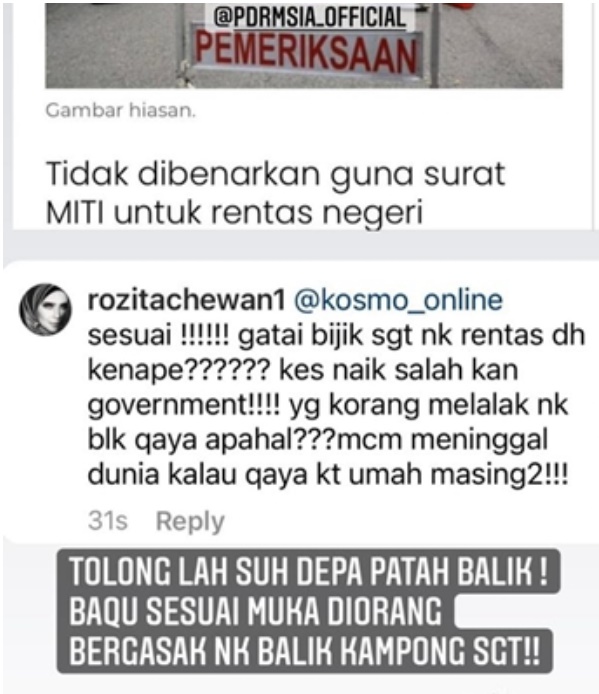Screen dimensions: 599x694
Task: Open the PEMERIKSAAN news image
Action: [304, 45]
